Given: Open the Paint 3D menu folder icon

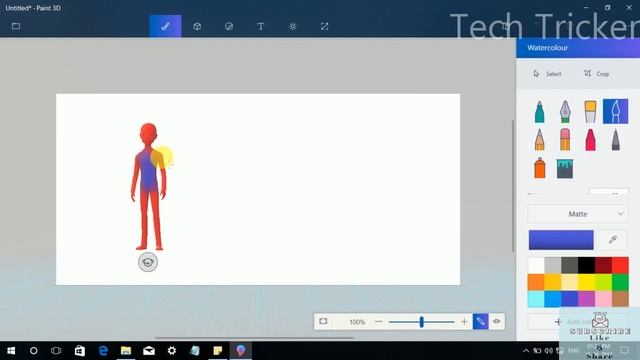Looking at the screenshot, I should click(16, 26).
